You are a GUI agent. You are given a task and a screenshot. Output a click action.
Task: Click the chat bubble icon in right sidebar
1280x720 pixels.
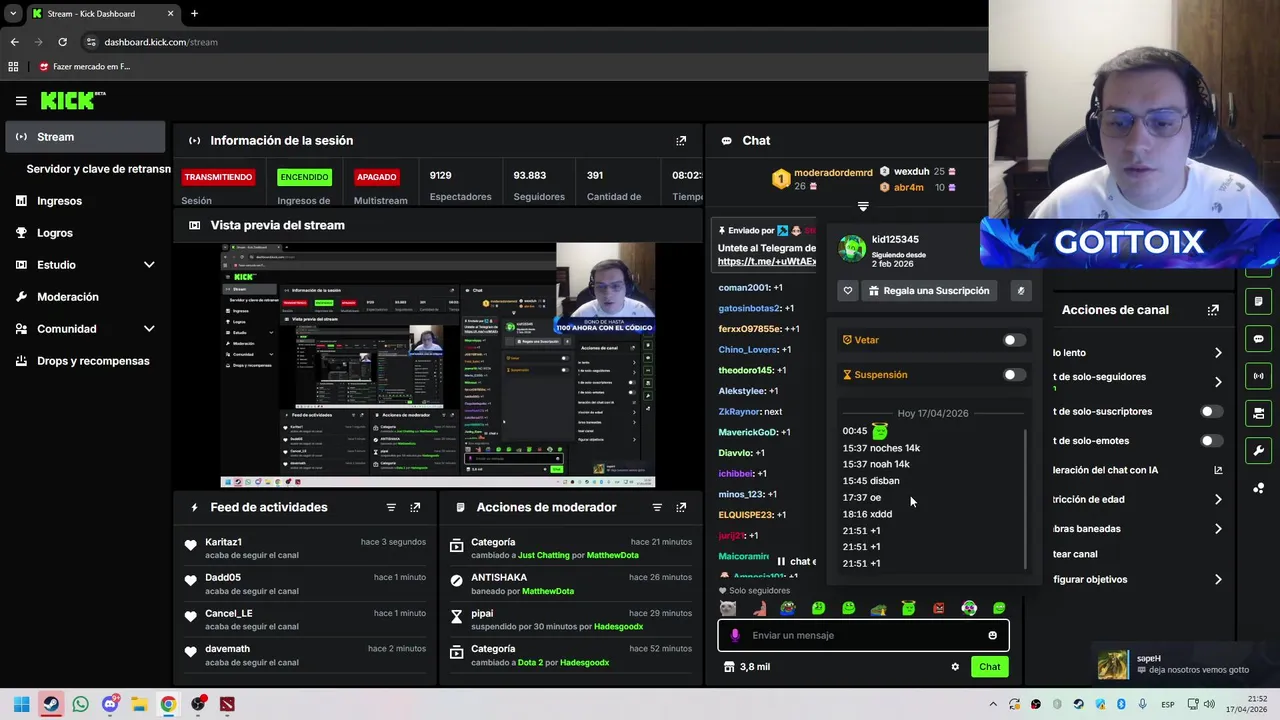pyautogui.click(x=1258, y=339)
